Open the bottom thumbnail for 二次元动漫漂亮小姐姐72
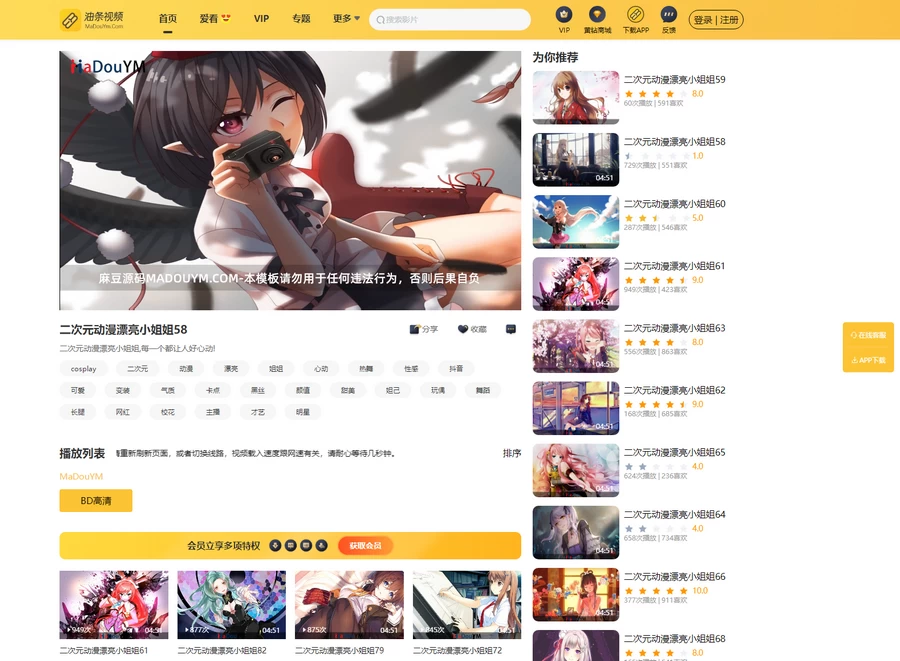The height and width of the screenshot is (661, 900). 467,605
